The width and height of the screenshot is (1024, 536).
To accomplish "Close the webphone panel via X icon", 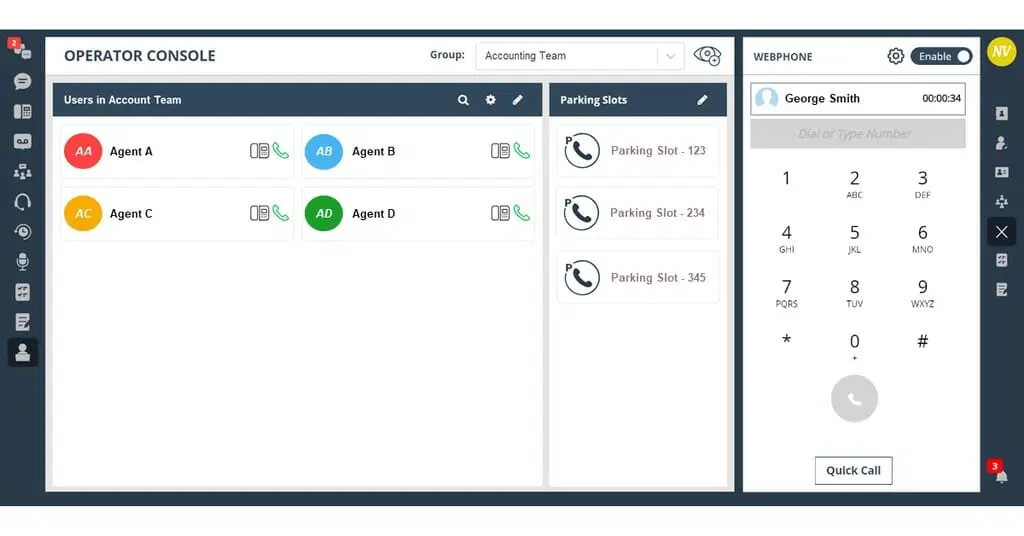I will pos(1001,232).
